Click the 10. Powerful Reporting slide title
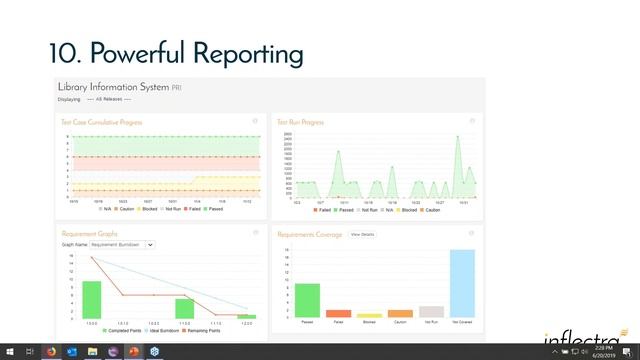Viewport: 640px width, 360px height. click(176, 54)
